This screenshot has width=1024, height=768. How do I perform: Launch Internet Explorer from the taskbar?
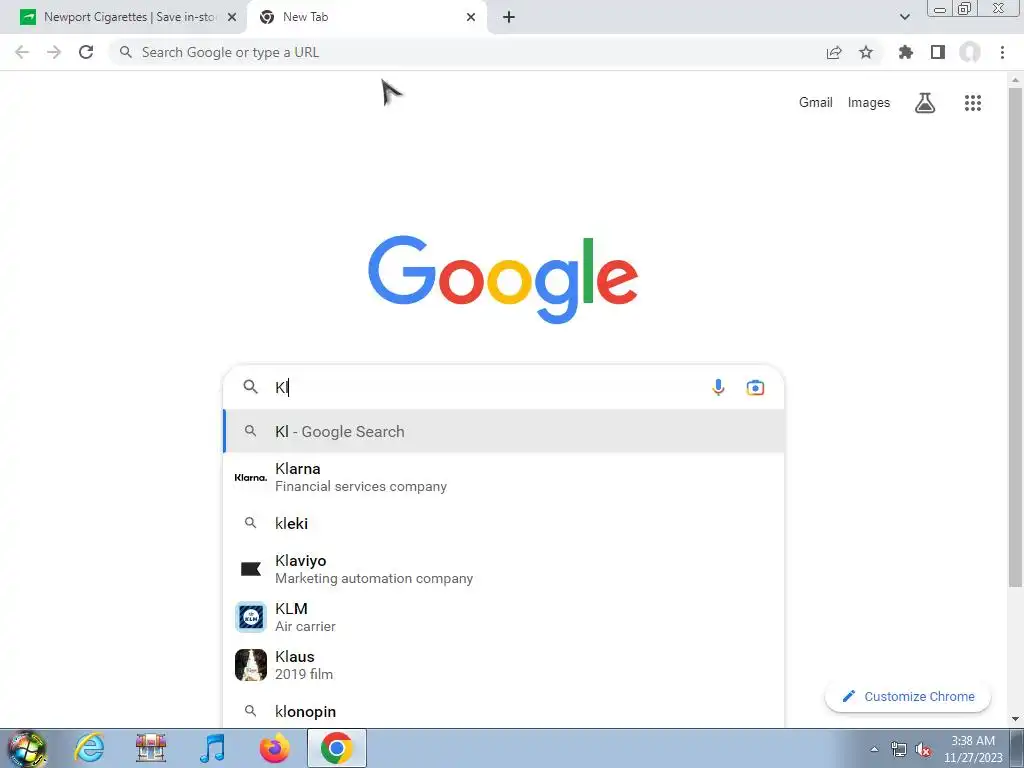tap(89, 748)
